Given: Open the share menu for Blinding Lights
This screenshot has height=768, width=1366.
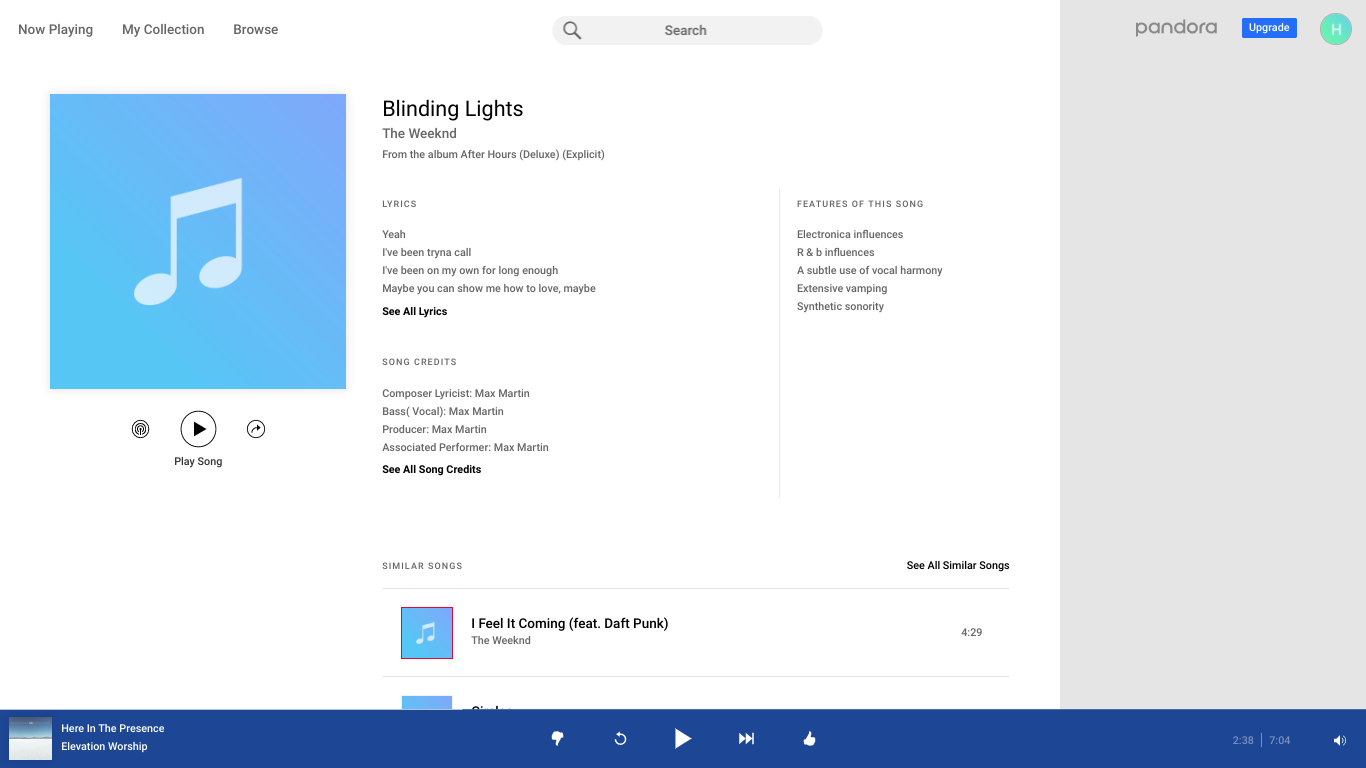Looking at the screenshot, I should [x=256, y=428].
